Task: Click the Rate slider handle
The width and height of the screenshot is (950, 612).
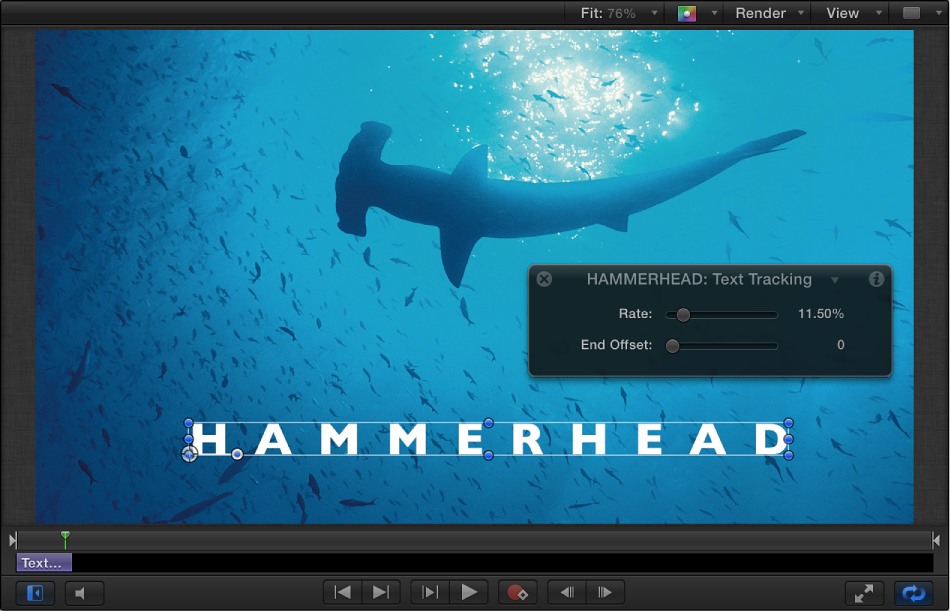Action: [683, 315]
